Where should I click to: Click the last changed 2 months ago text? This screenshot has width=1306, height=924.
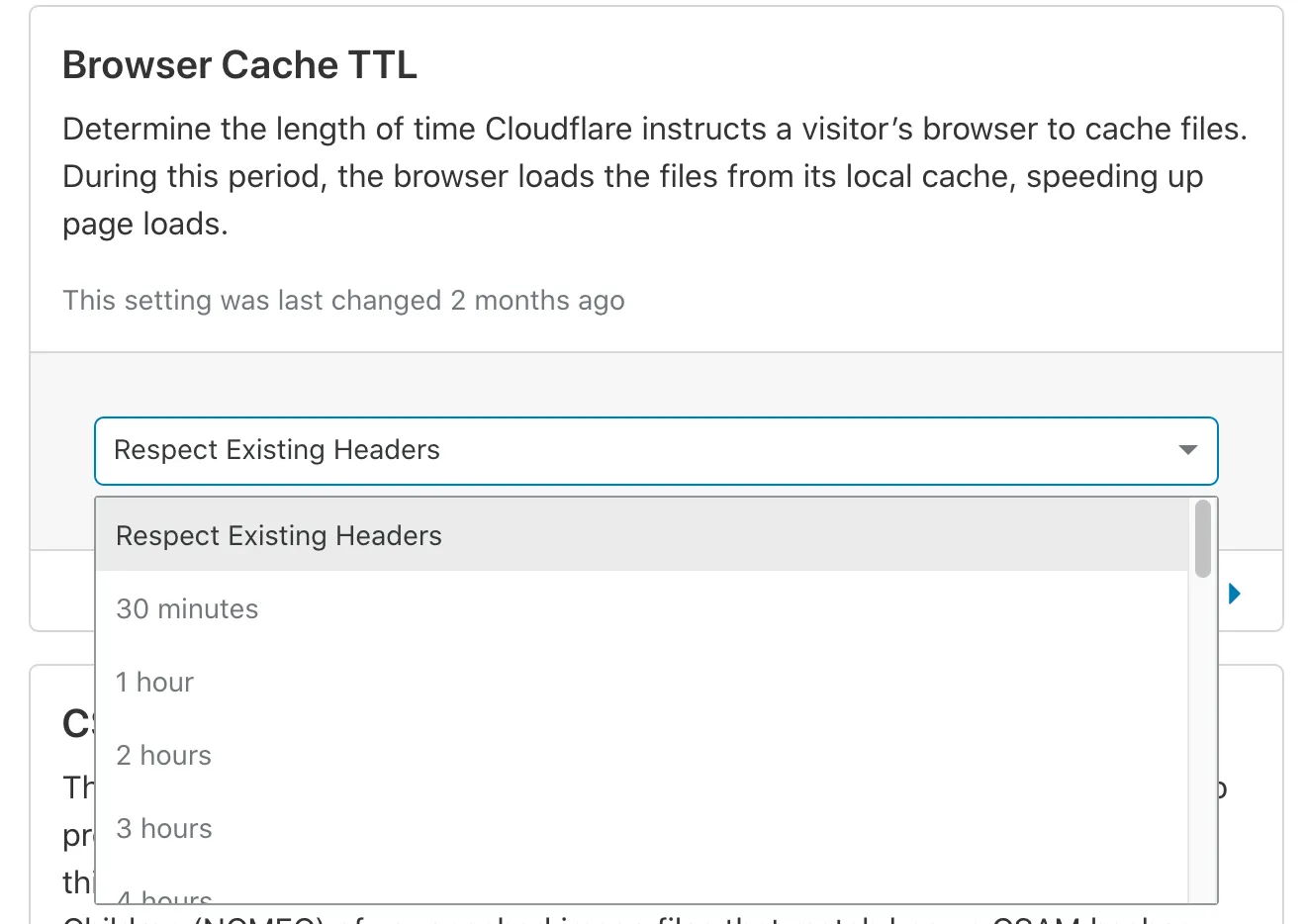343,300
